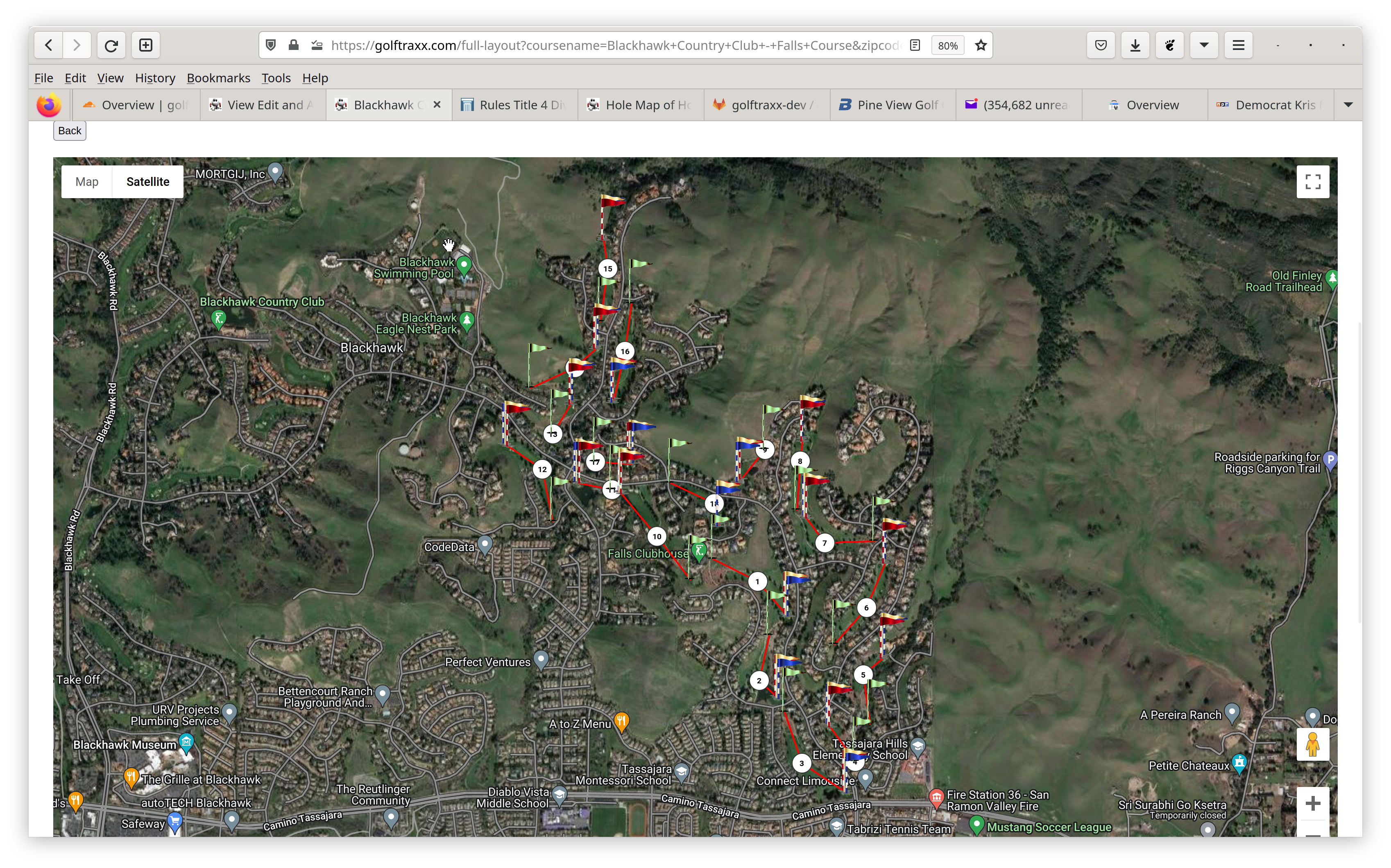Click the Street View pegman icon
This screenshot has width=1391, height=868.
1313,745
